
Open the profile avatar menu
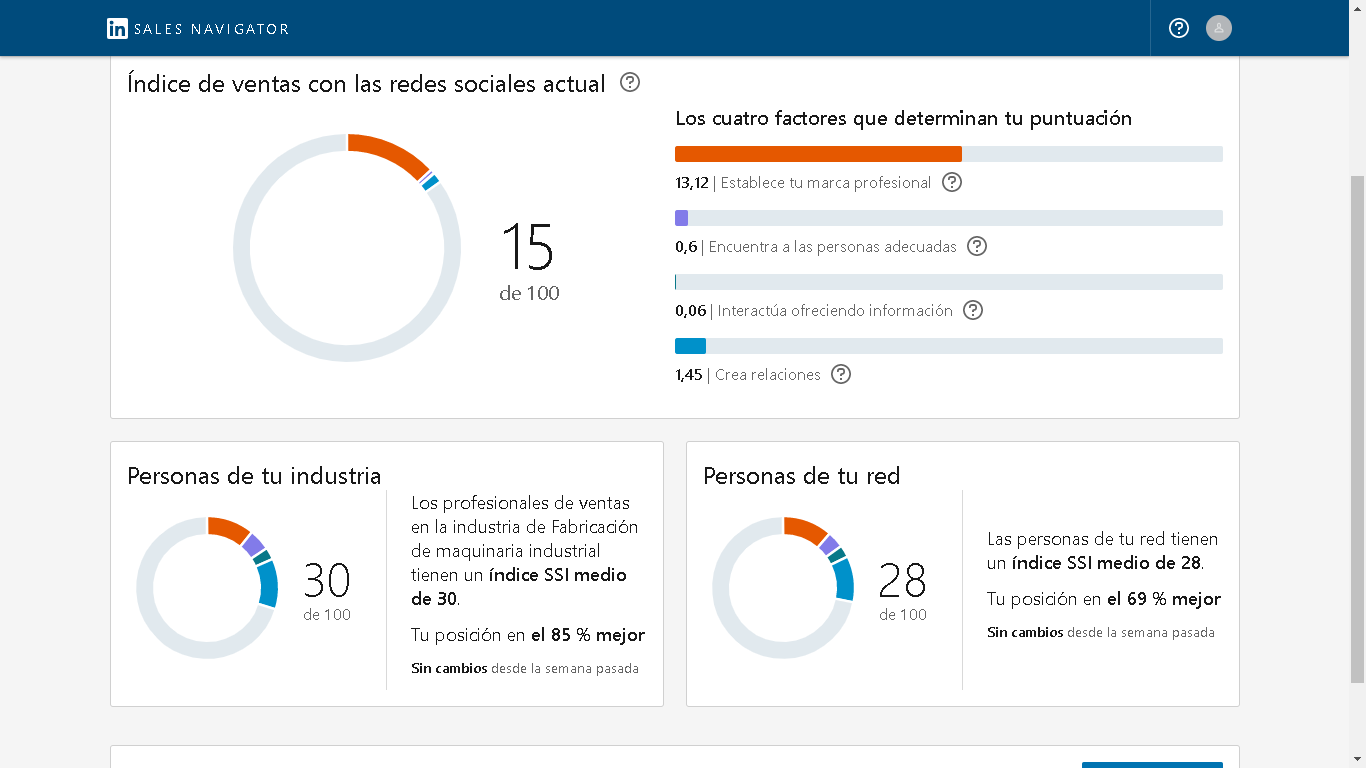[1218, 28]
